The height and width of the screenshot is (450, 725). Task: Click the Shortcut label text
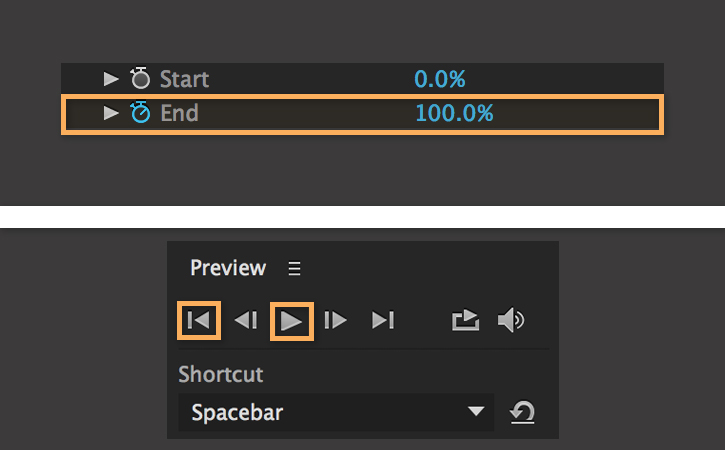coord(221,374)
